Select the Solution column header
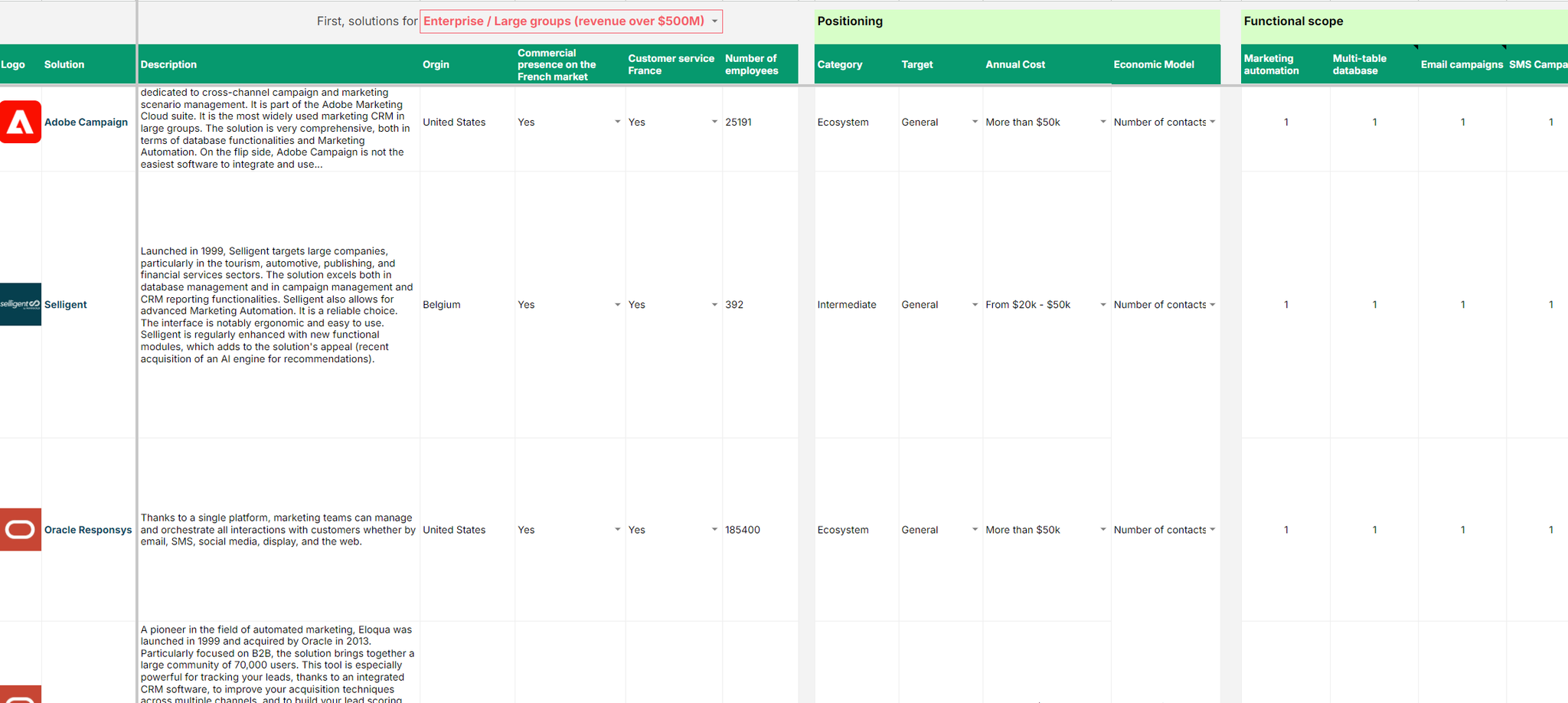 (x=89, y=64)
